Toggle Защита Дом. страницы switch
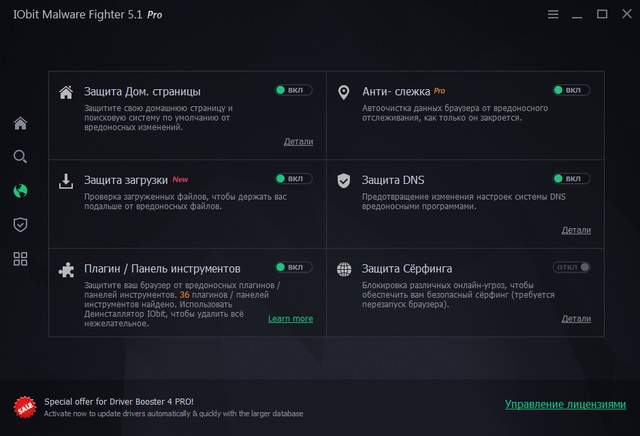The image size is (640, 436). click(294, 91)
